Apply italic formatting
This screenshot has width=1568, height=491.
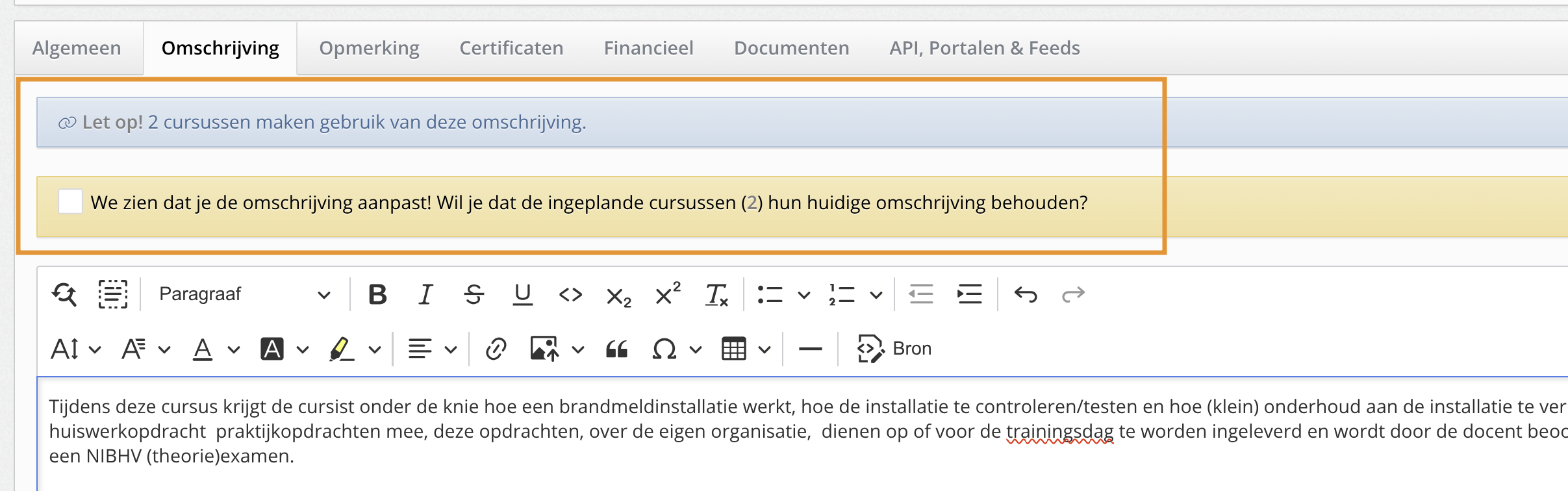pos(425,294)
